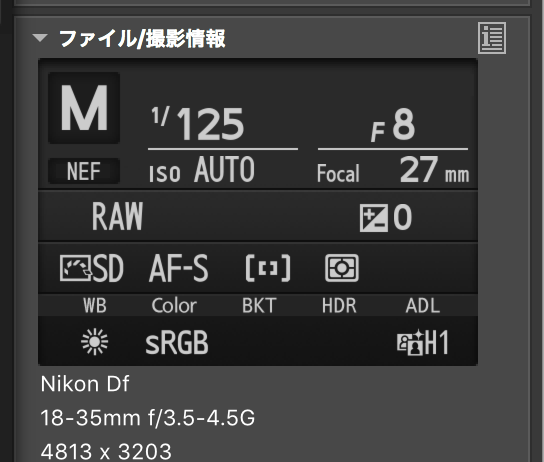Click the WB column label
This screenshot has width=544, height=462.
[x=95, y=306]
